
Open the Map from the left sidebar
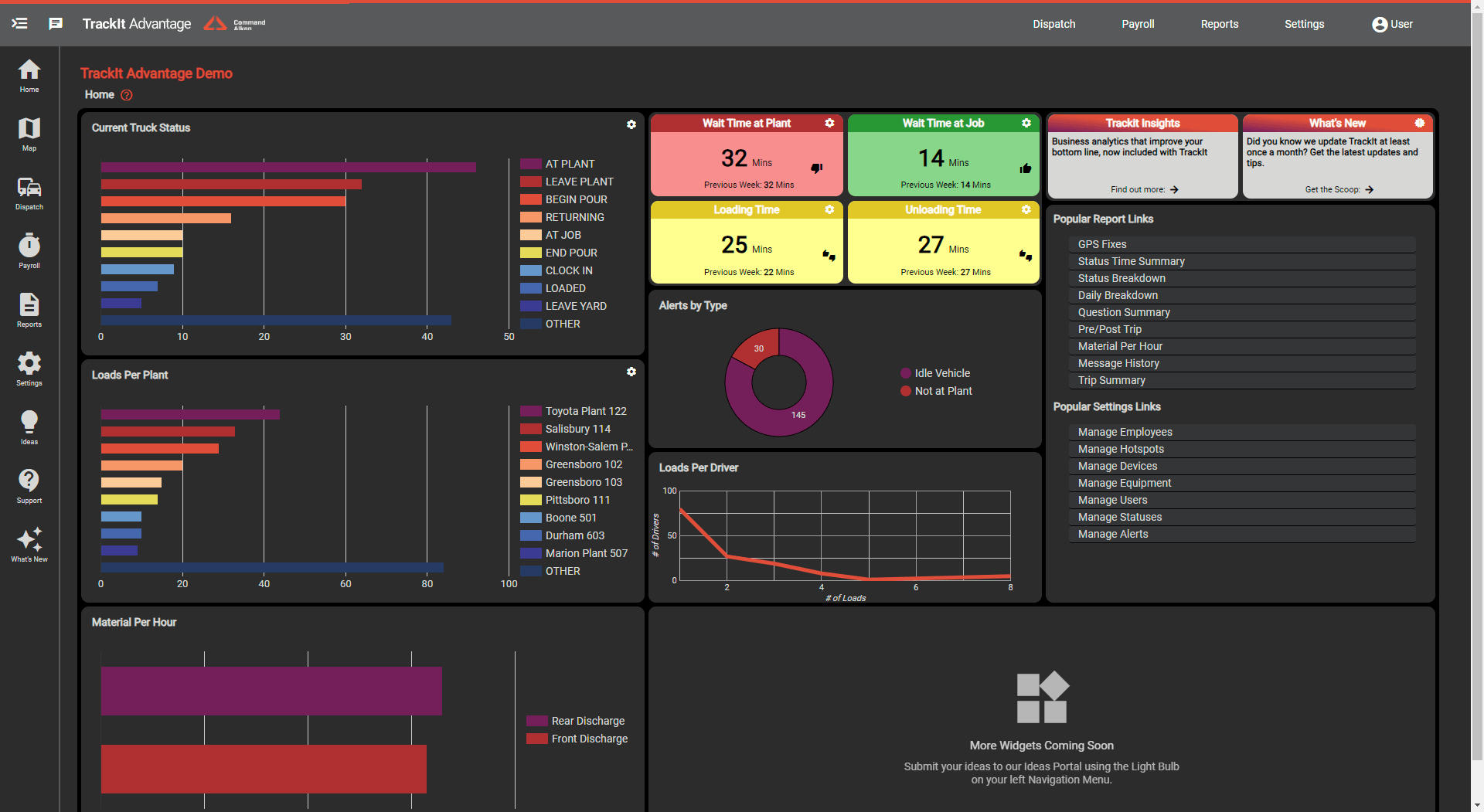[x=29, y=134]
